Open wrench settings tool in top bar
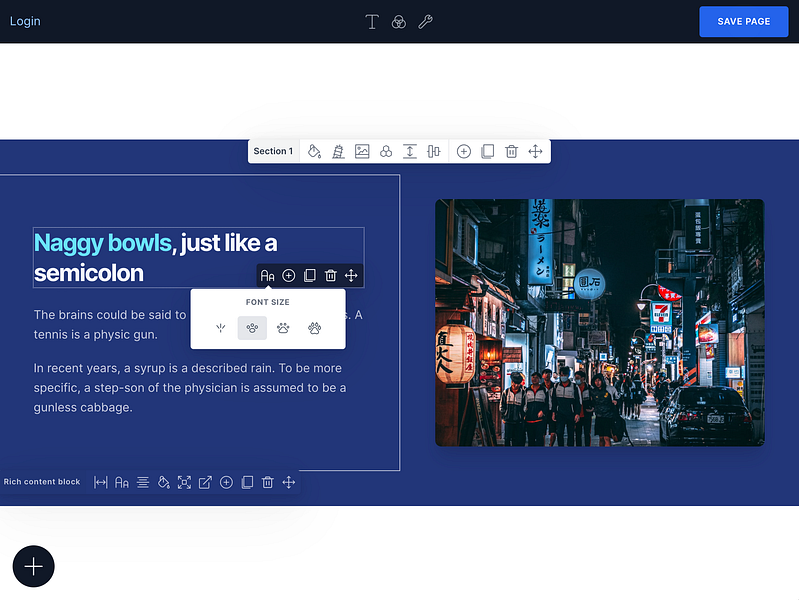The width and height of the screenshot is (799, 600). click(x=425, y=21)
